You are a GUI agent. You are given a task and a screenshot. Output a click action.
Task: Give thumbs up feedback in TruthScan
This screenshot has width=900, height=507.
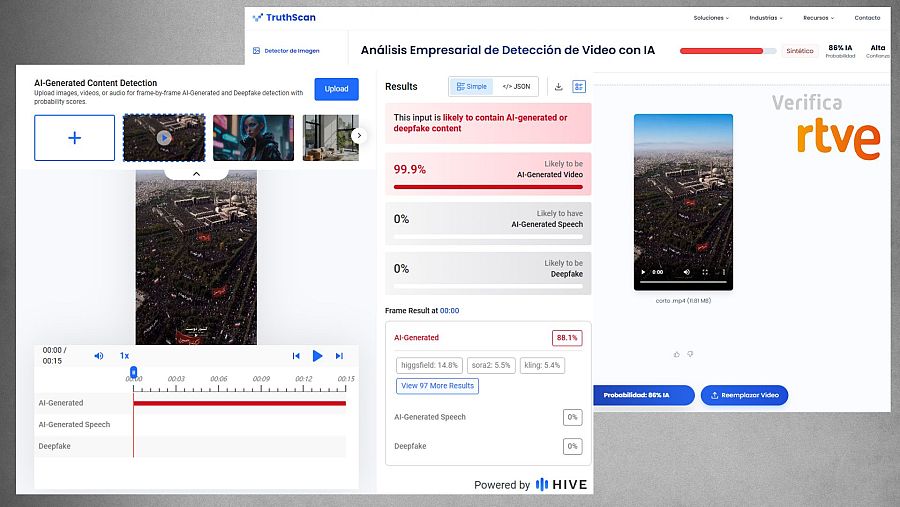(x=677, y=354)
